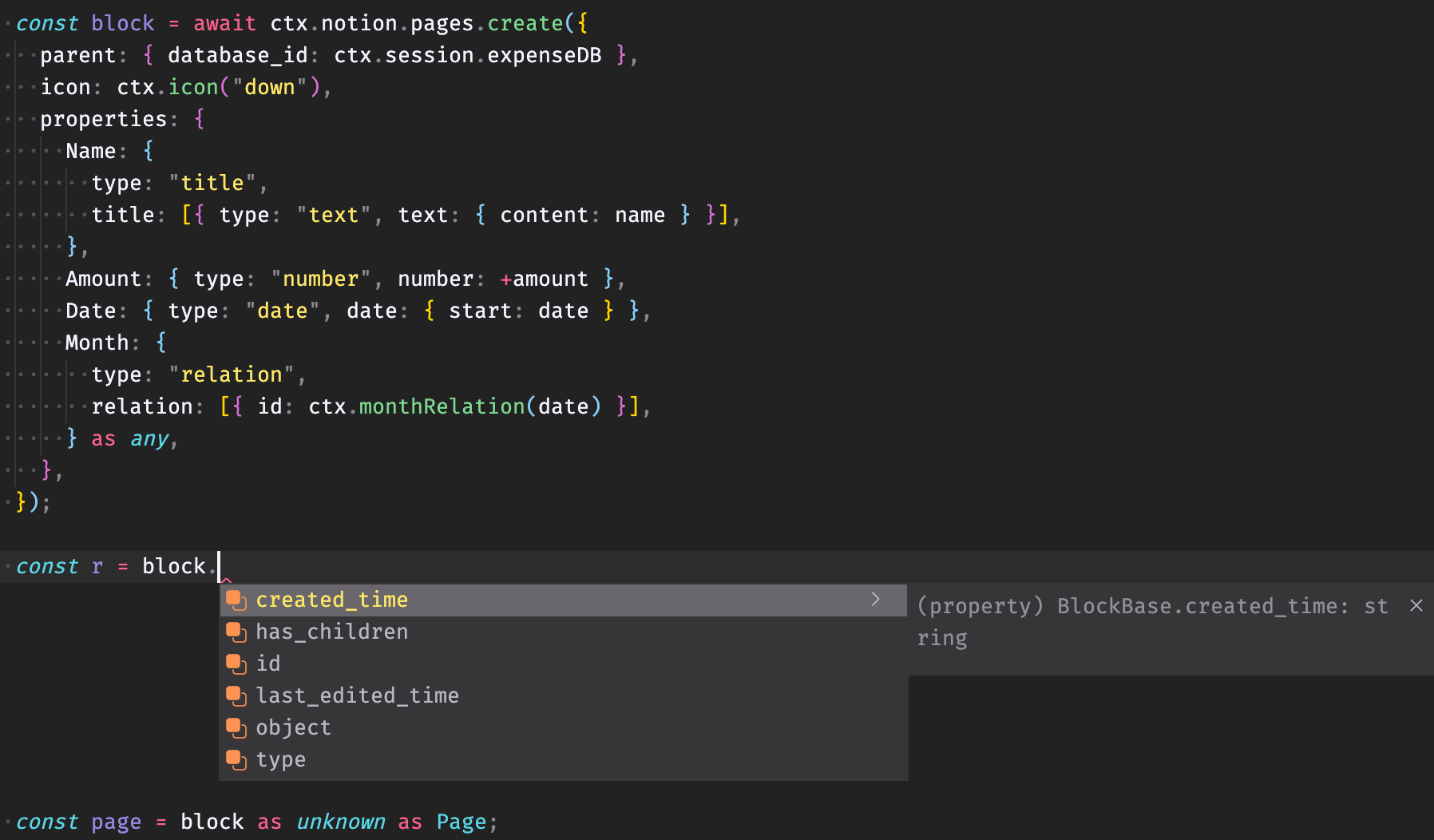Image resolution: width=1434 pixels, height=840 pixels.
Task: Place cursor after block. on the const r line
Action: [220, 566]
